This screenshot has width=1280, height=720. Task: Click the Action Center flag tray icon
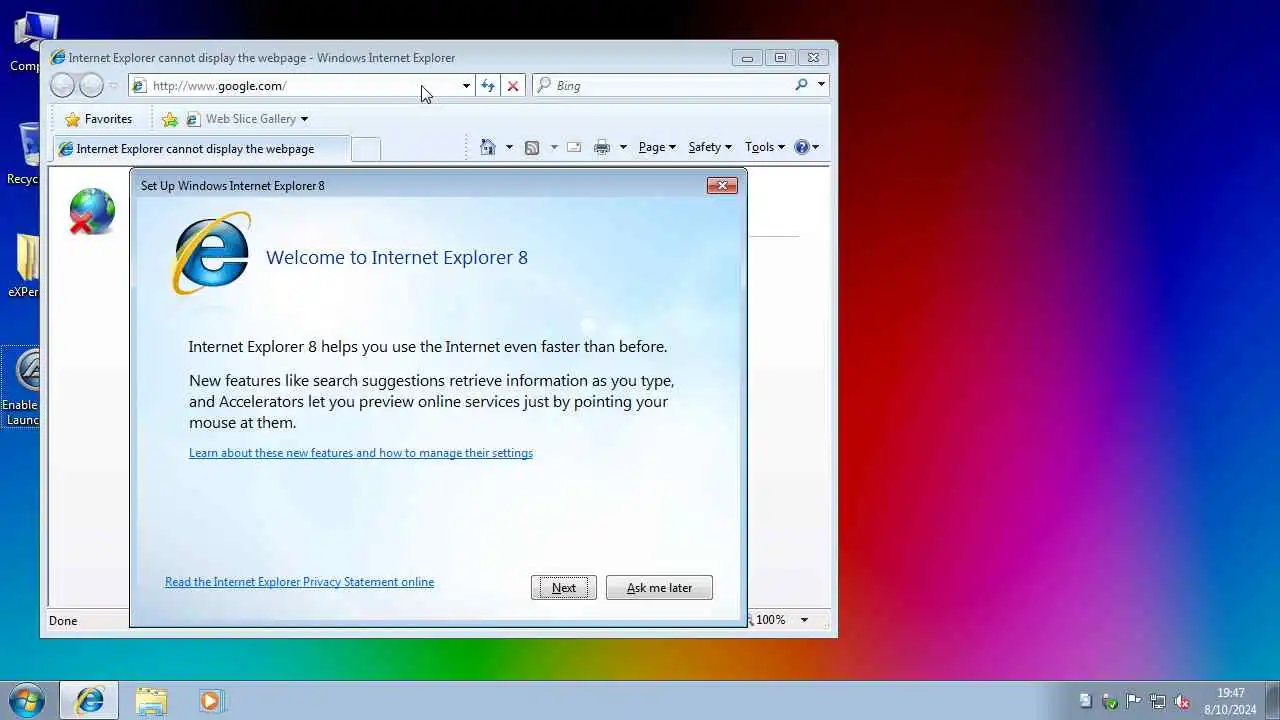1134,701
